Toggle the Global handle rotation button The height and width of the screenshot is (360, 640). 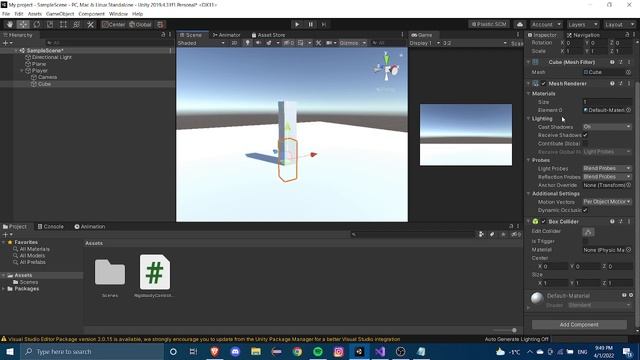point(140,24)
